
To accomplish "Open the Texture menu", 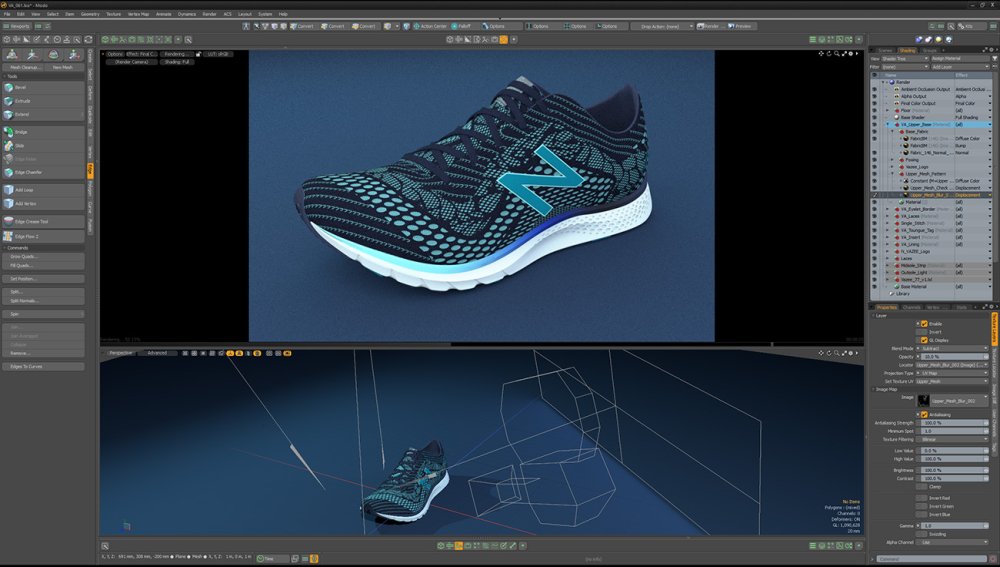I will point(114,14).
